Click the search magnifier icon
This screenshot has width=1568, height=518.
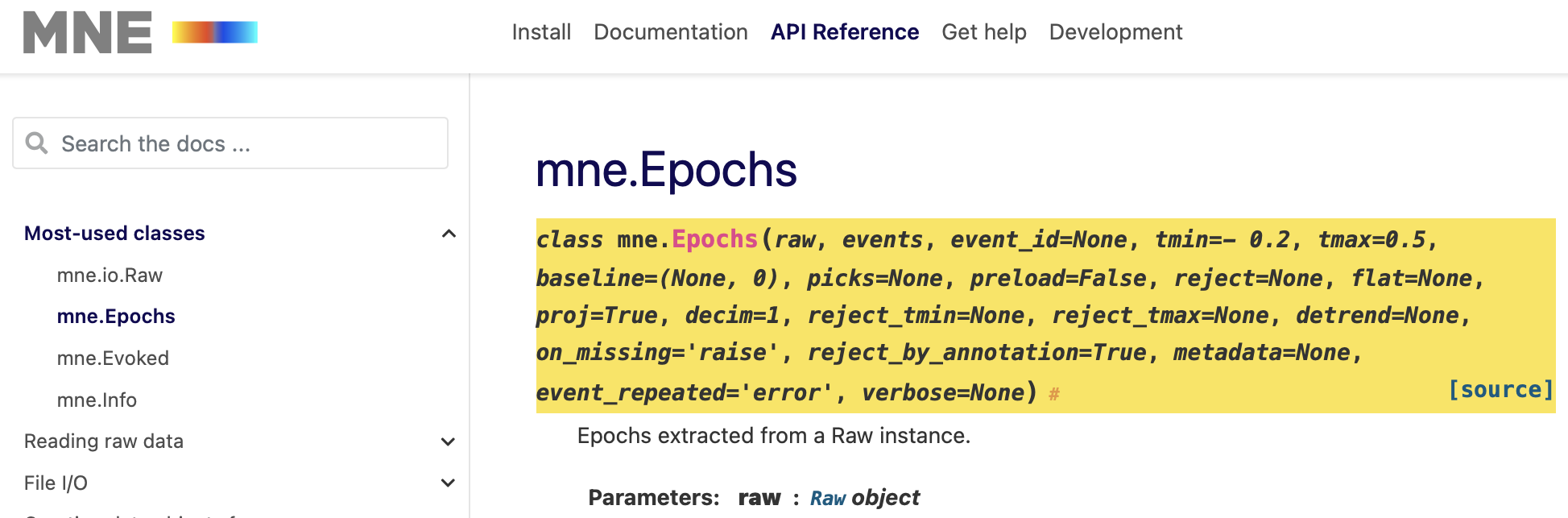tap(36, 143)
